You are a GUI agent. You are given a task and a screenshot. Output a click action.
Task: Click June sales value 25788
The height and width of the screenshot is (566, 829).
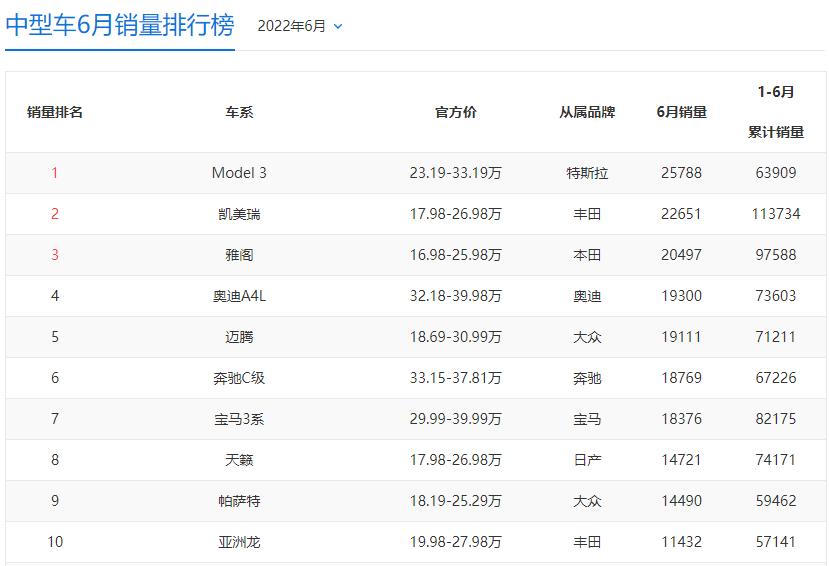681,173
